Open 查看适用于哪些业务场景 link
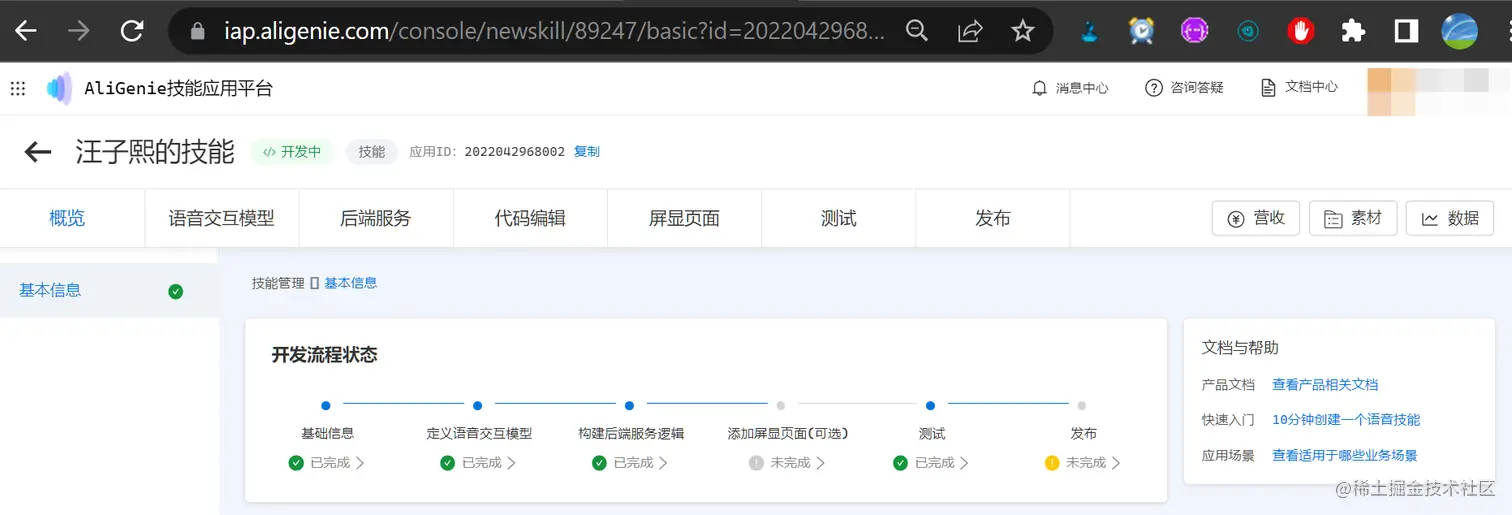The height and width of the screenshot is (515, 1512). click(1345, 456)
